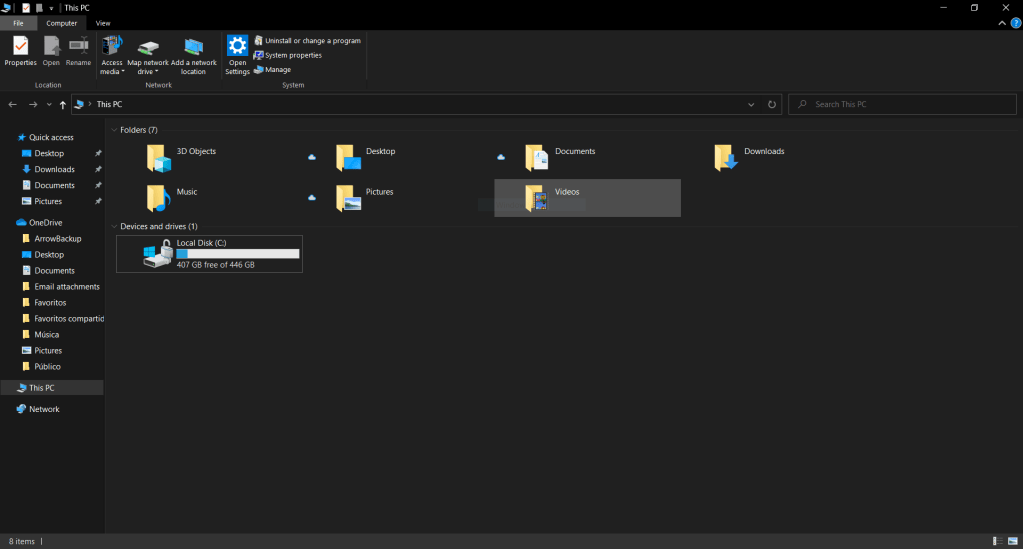
Task: Open the File menu tab
Action: point(18,23)
